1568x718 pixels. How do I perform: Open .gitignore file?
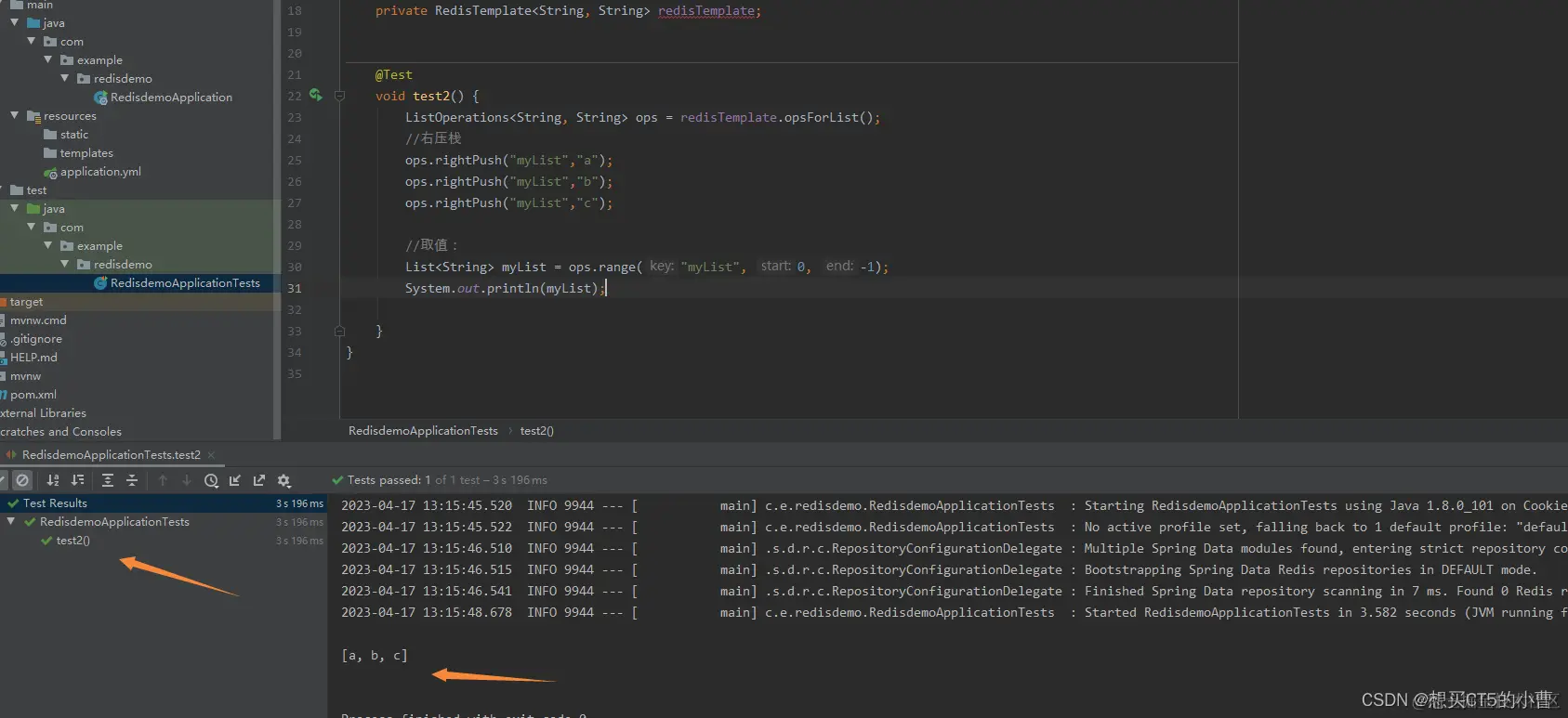[x=35, y=339]
